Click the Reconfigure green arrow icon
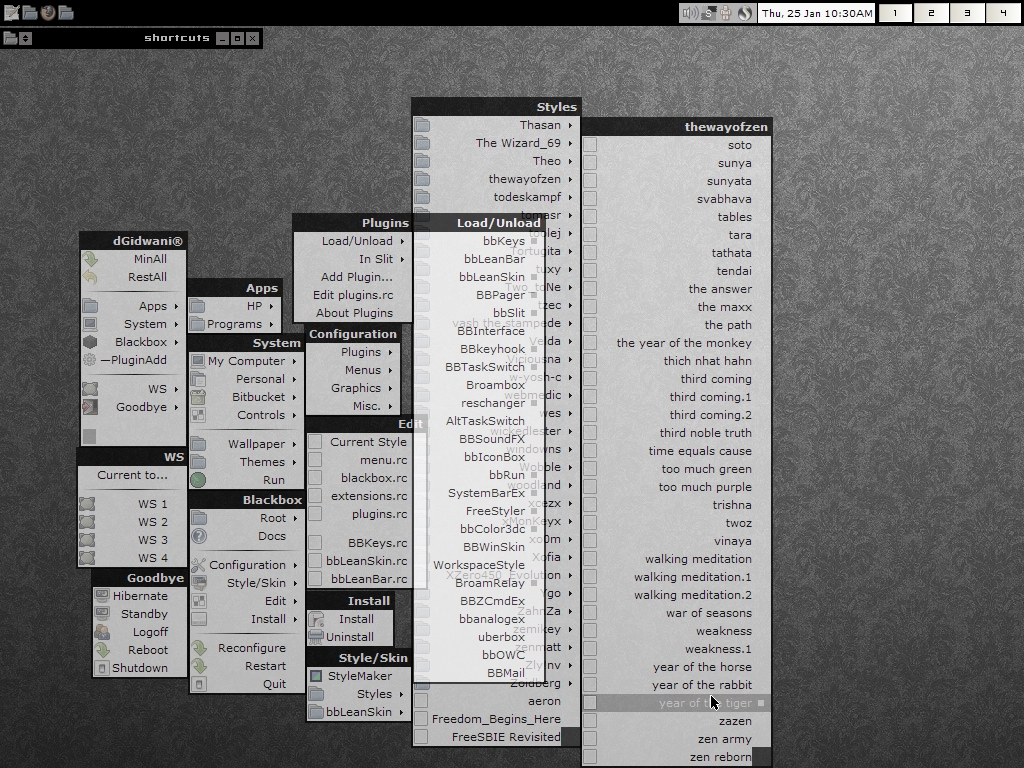 point(199,648)
